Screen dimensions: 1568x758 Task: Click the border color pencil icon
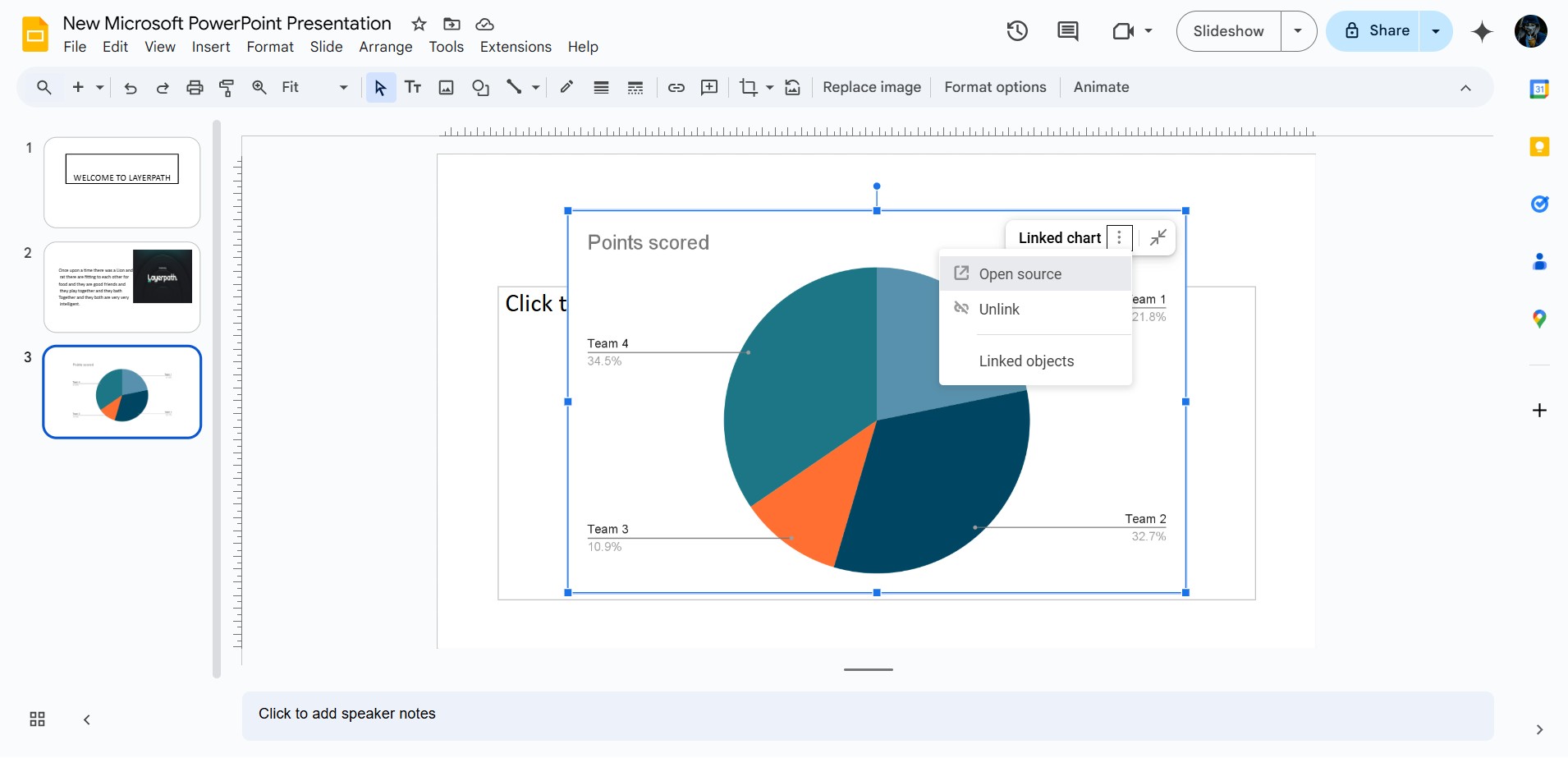coord(566,87)
